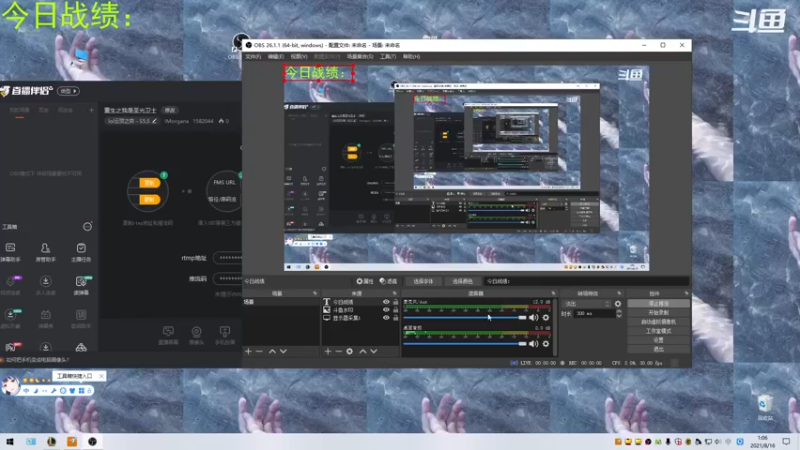The height and width of the screenshot is (450, 800).
Task: Toggle lock on 今日战绩 source
Action: pyautogui.click(x=395, y=302)
